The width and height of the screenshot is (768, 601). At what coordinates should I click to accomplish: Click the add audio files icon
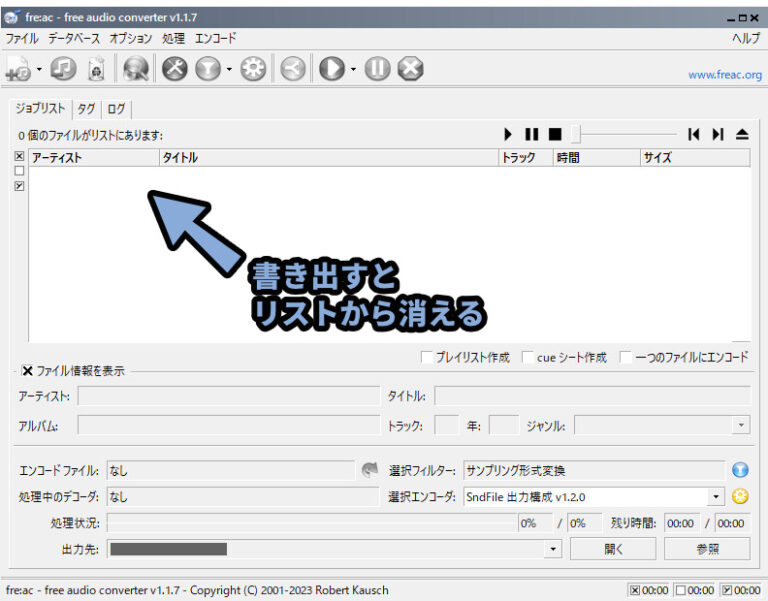point(17,69)
